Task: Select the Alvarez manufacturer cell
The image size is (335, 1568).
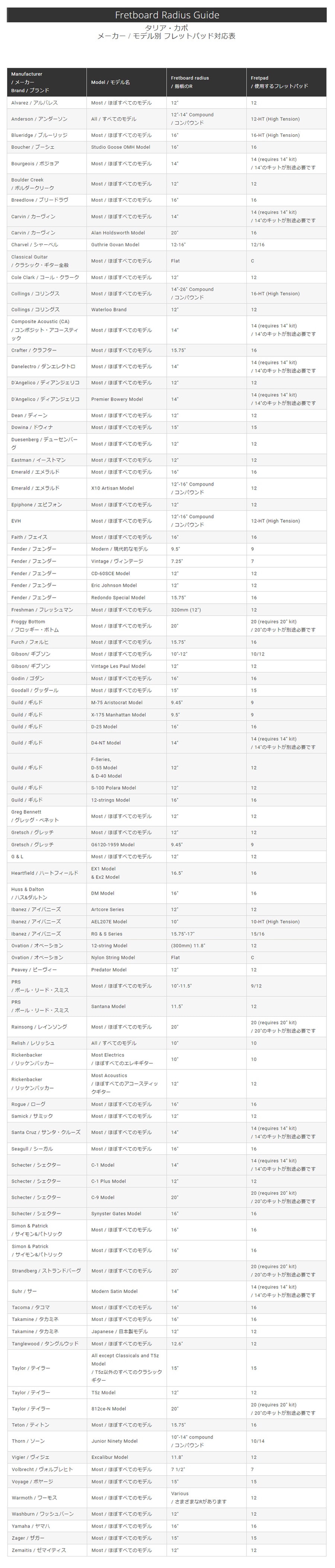Action: point(46,103)
